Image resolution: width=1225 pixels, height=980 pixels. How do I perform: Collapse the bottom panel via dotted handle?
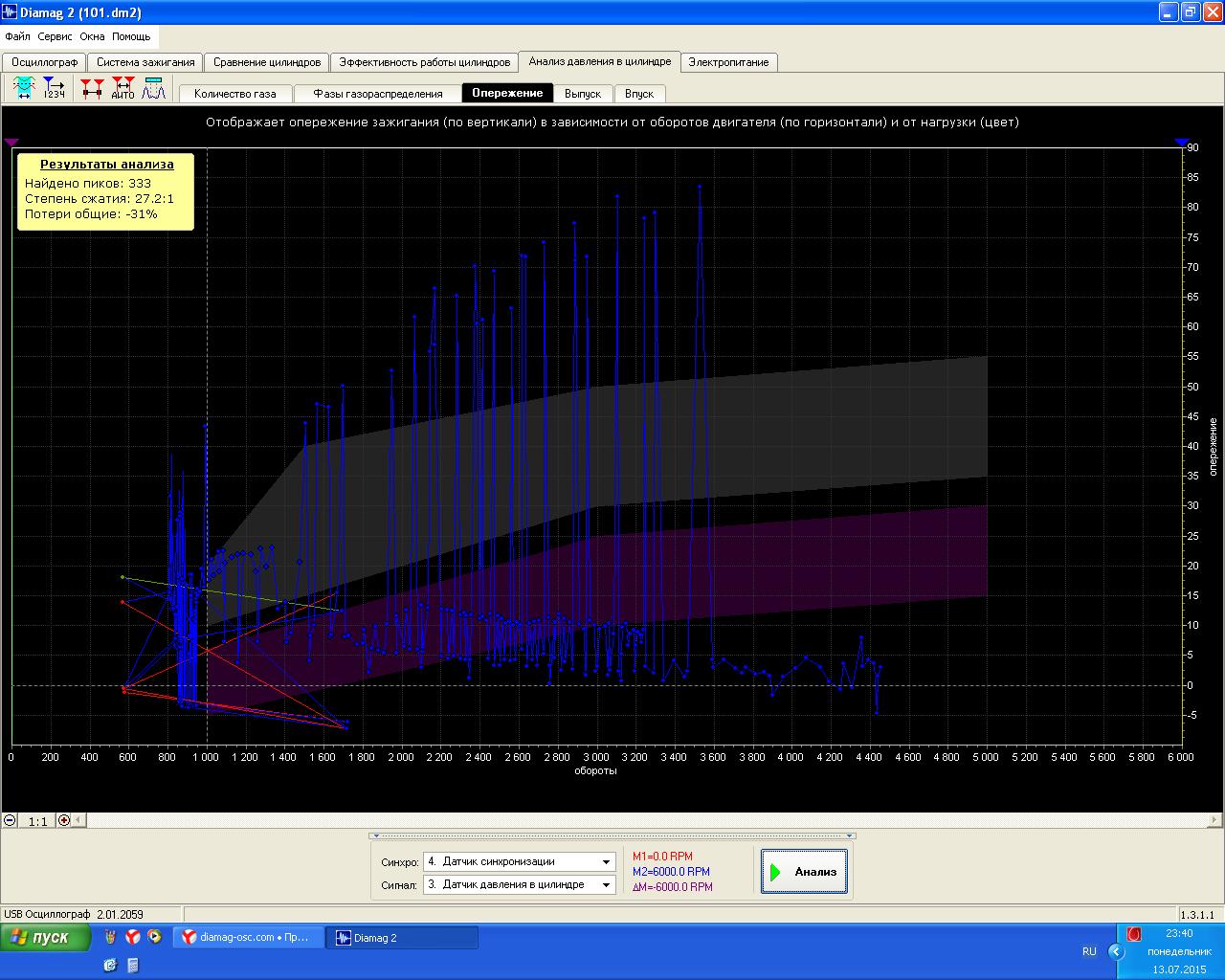[612, 835]
